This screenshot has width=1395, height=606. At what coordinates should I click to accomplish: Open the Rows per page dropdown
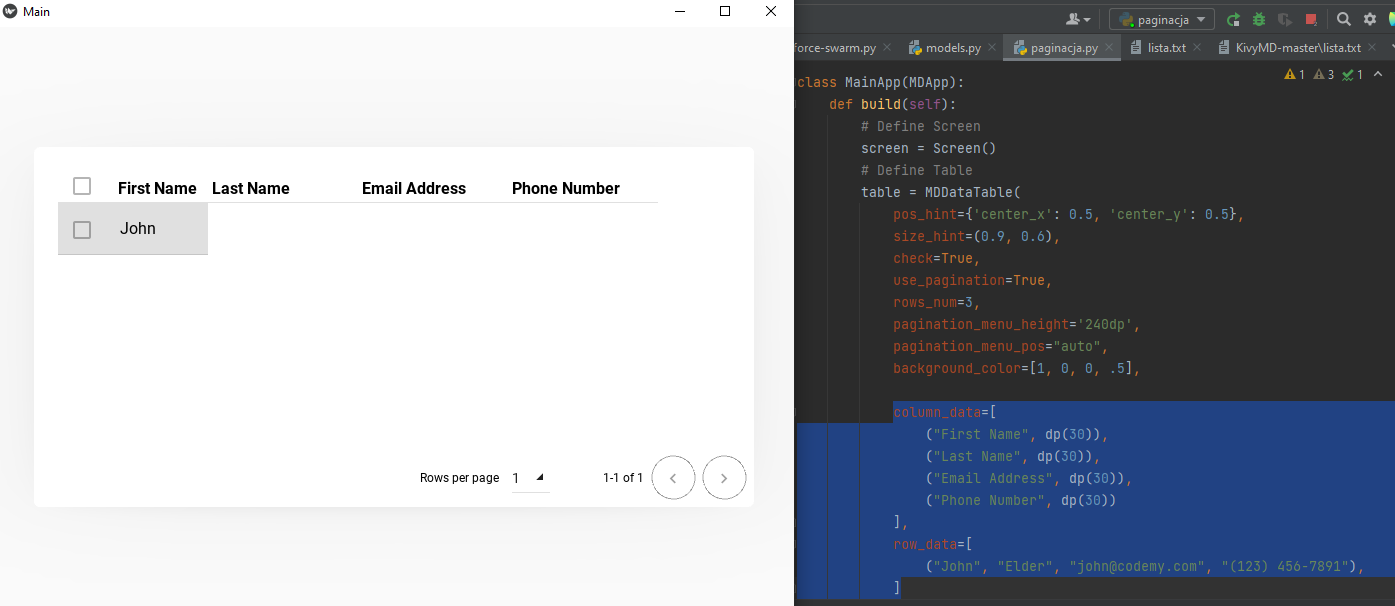531,477
